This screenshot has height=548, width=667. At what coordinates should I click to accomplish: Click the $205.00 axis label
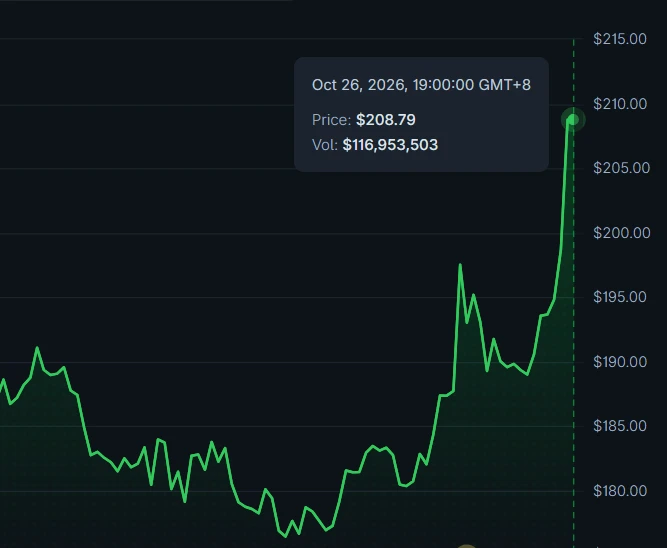tap(621, 168)
